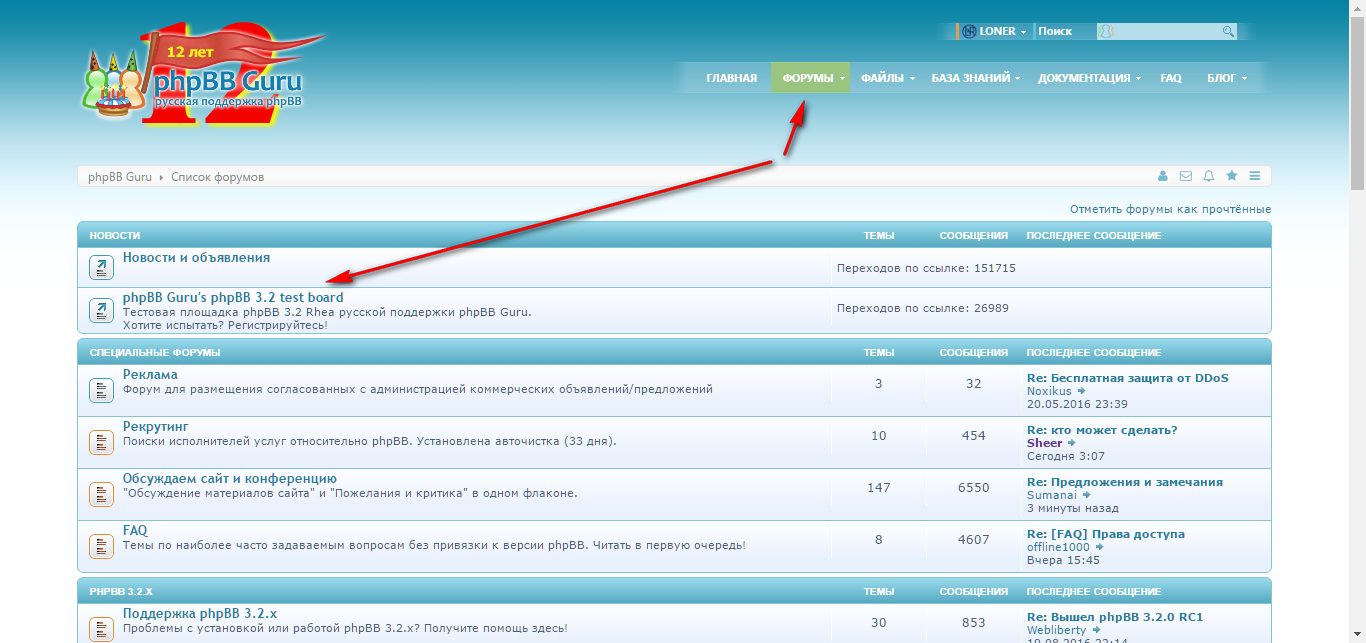Open the Новости category header
The image size is (1366, 643).
tap(115, 236)
